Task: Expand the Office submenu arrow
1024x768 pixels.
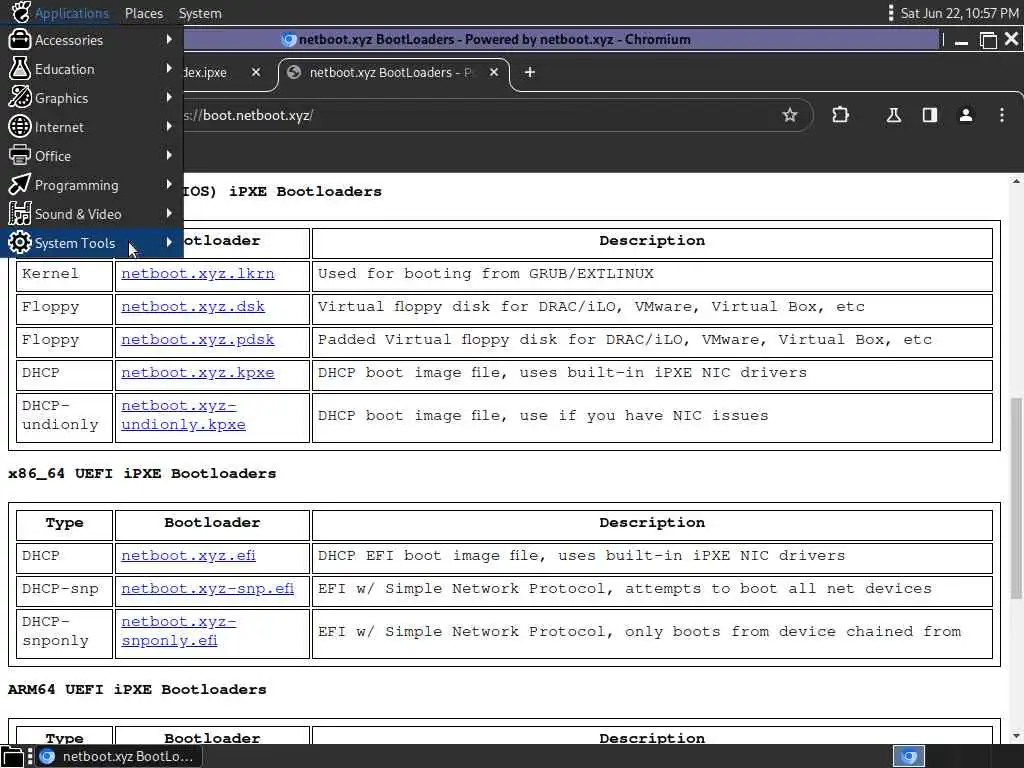Action: coord(169,155)
